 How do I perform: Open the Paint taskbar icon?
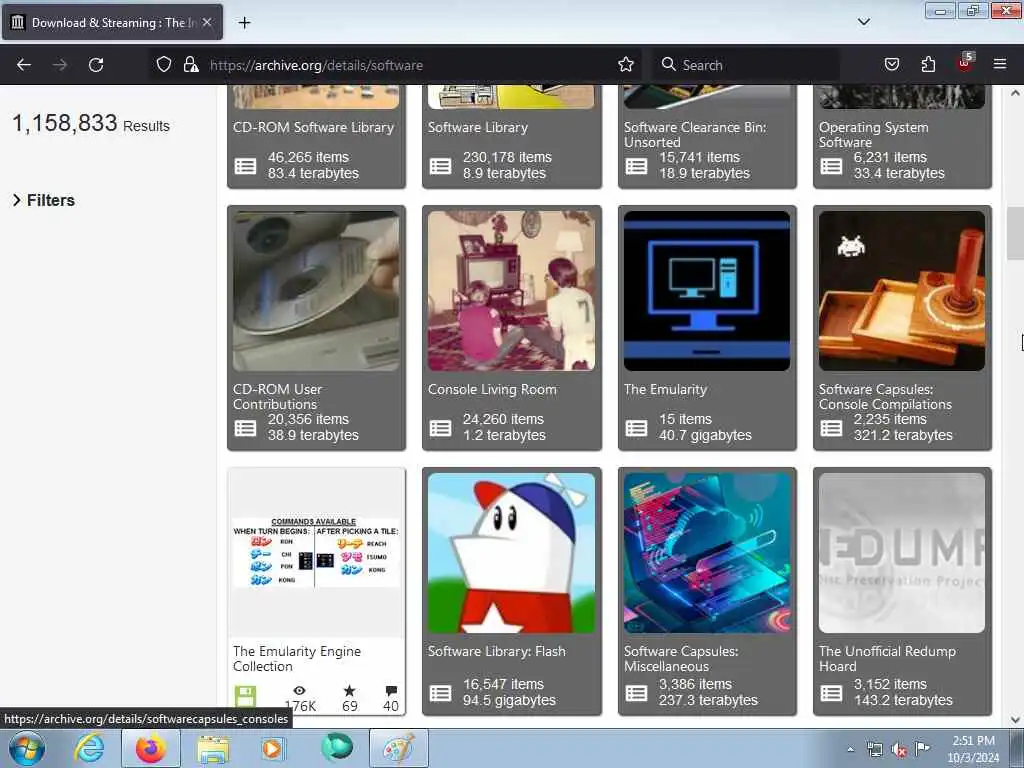click(x=399, y=748)
